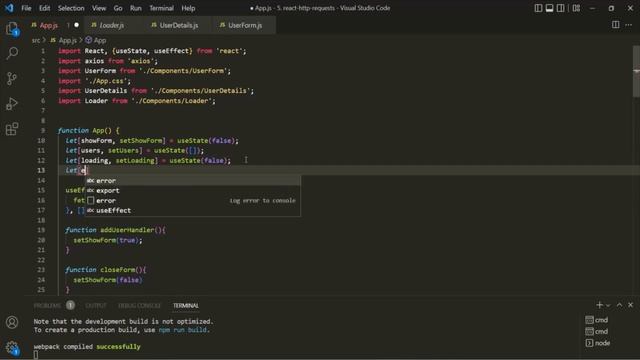Click the App.js breadcrumb segment

(x=64, y=40)
